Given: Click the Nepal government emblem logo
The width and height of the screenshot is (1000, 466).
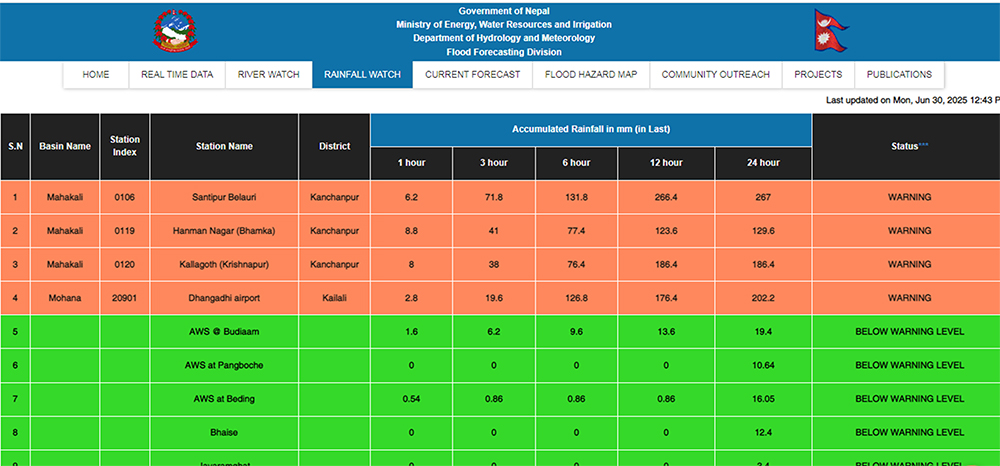Looking at the screenshot, I should point(175,31).
